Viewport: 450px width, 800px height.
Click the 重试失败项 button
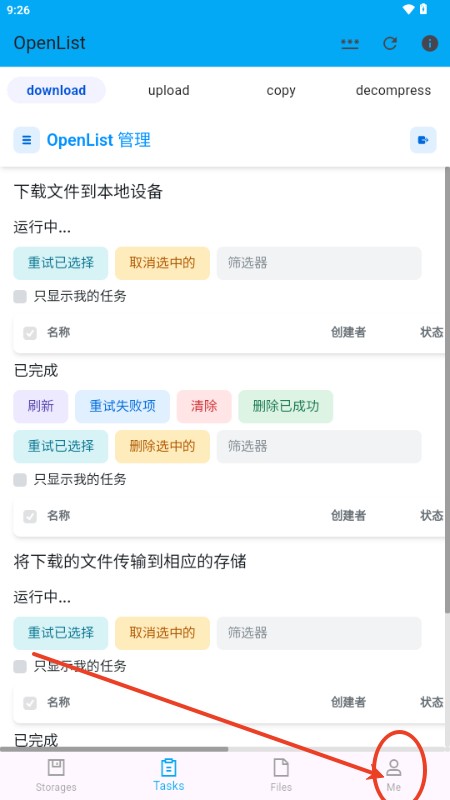coord(122,406)
